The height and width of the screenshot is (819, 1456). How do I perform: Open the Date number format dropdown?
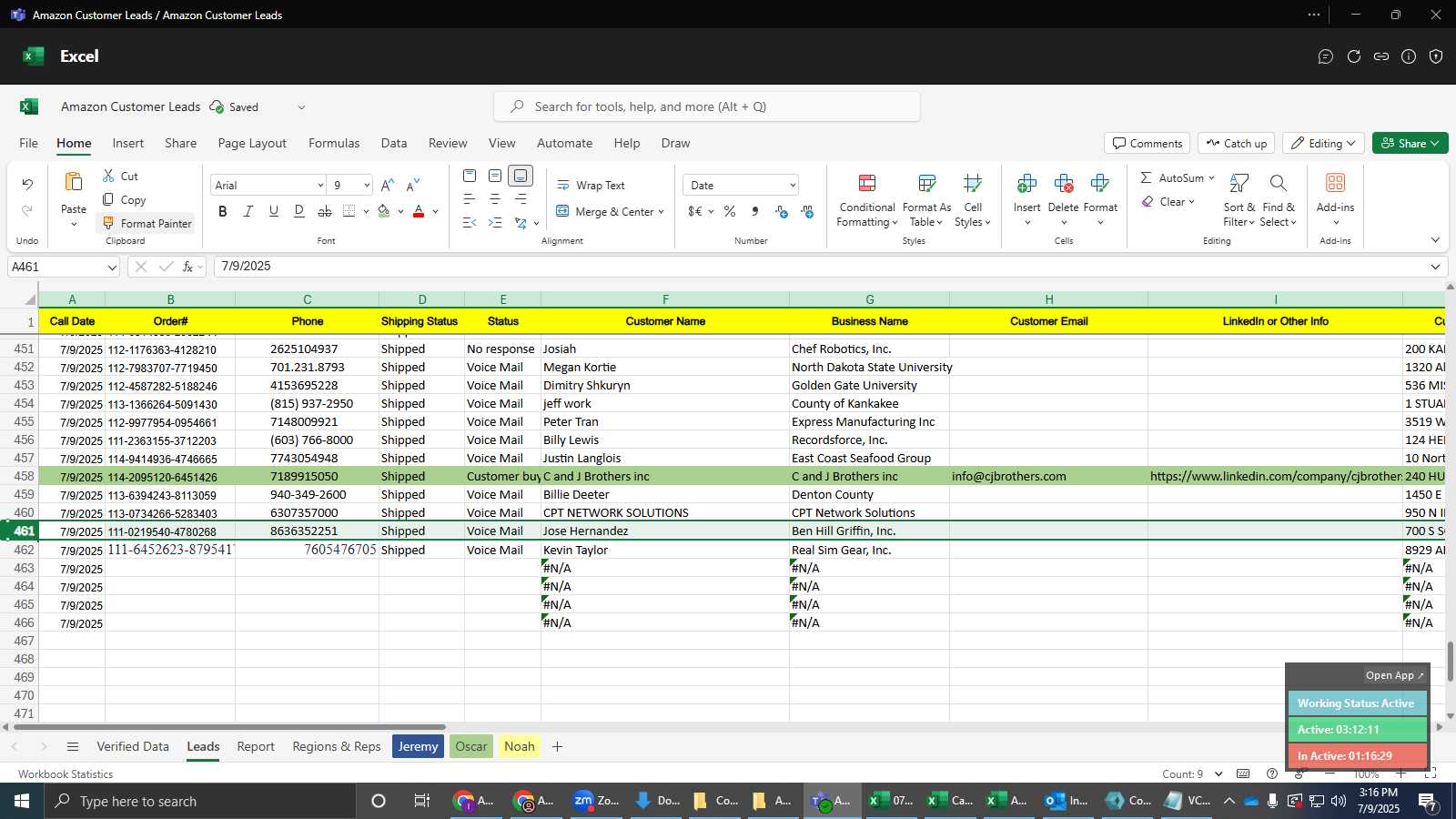[793, 185]
